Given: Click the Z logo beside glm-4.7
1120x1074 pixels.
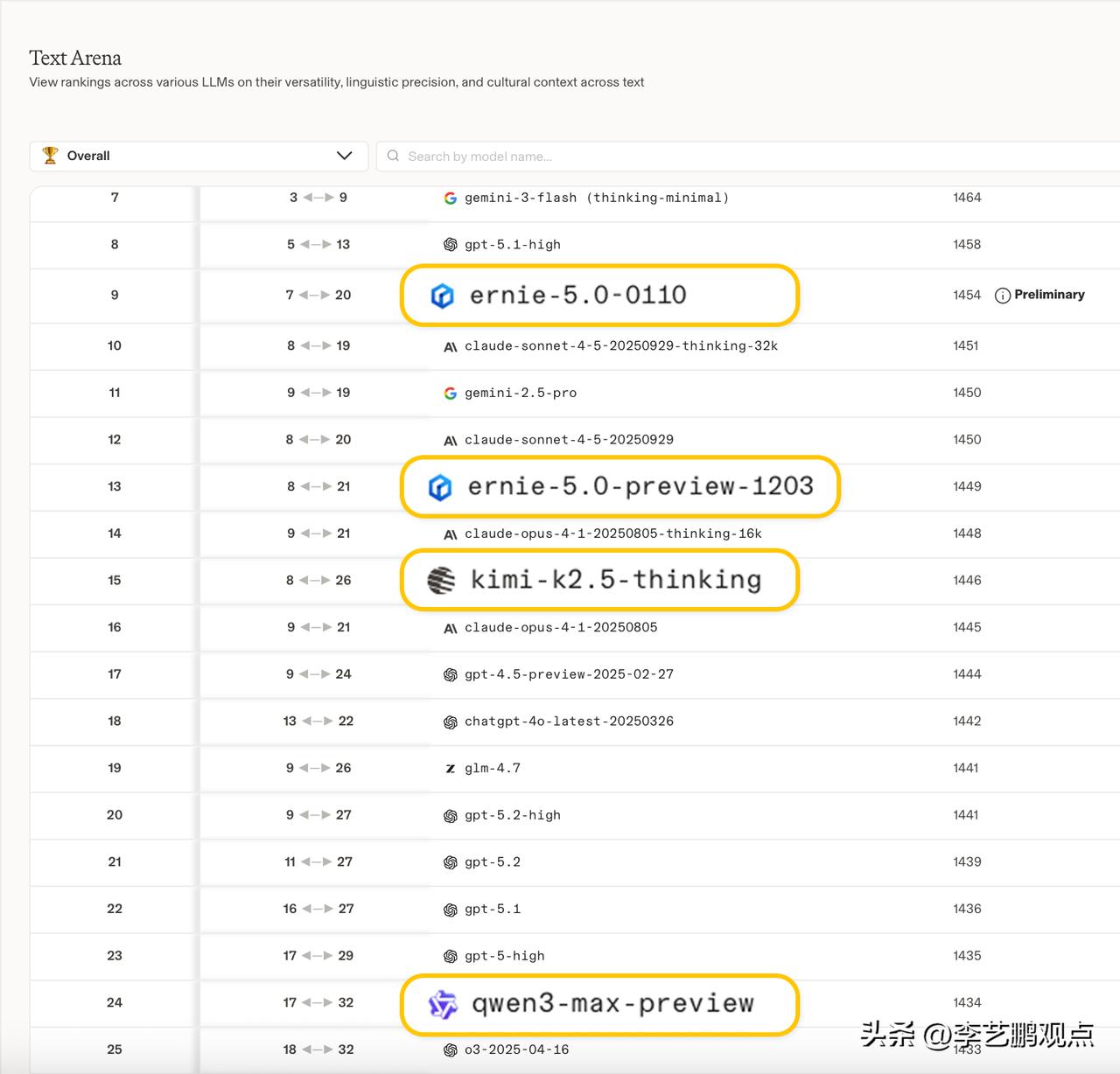Looking at the screenshot, I should [450, 769].
